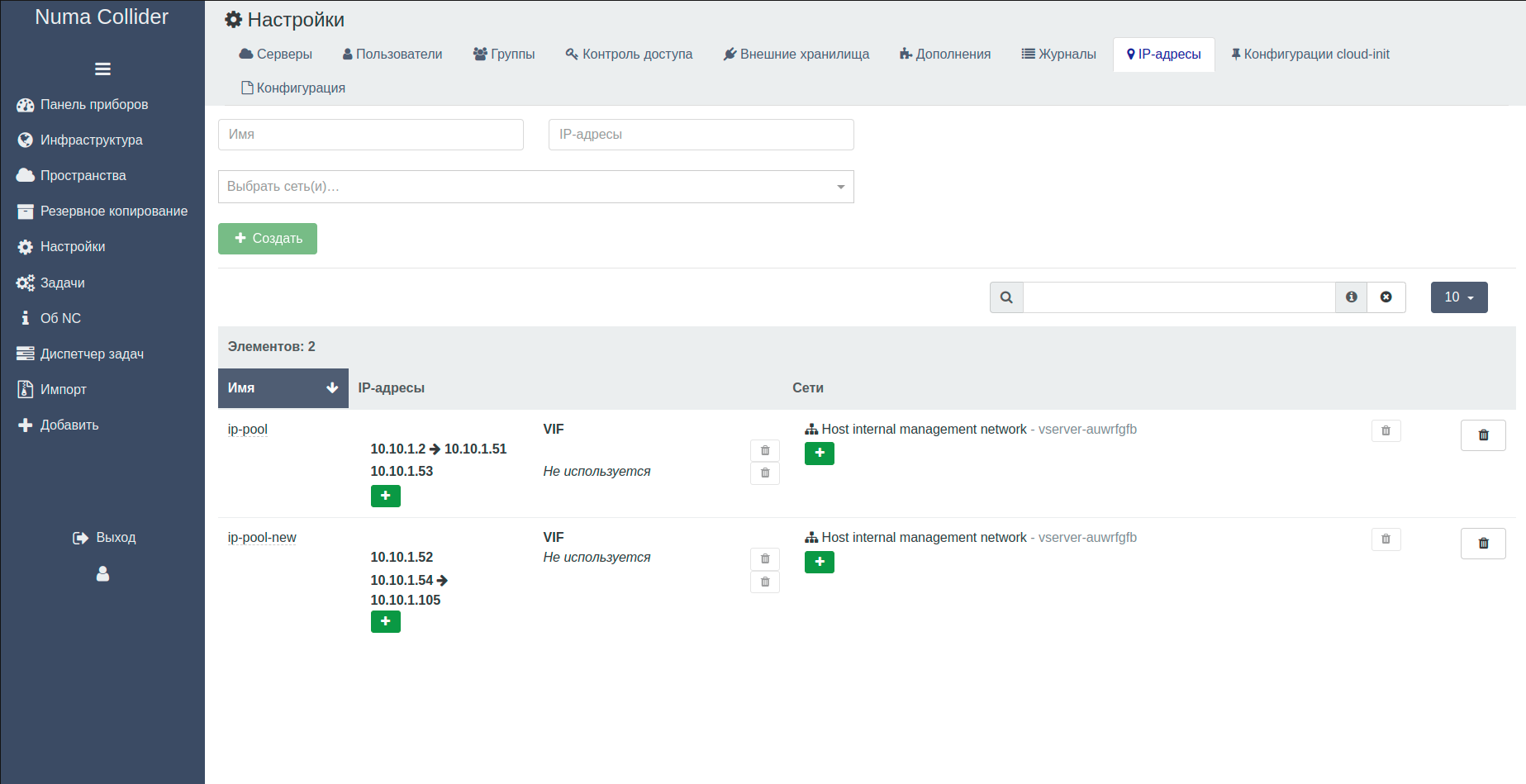This screenshot has height=784, width=1526.
Task: Switch to Дополнения tab
Action: [945, 55]
